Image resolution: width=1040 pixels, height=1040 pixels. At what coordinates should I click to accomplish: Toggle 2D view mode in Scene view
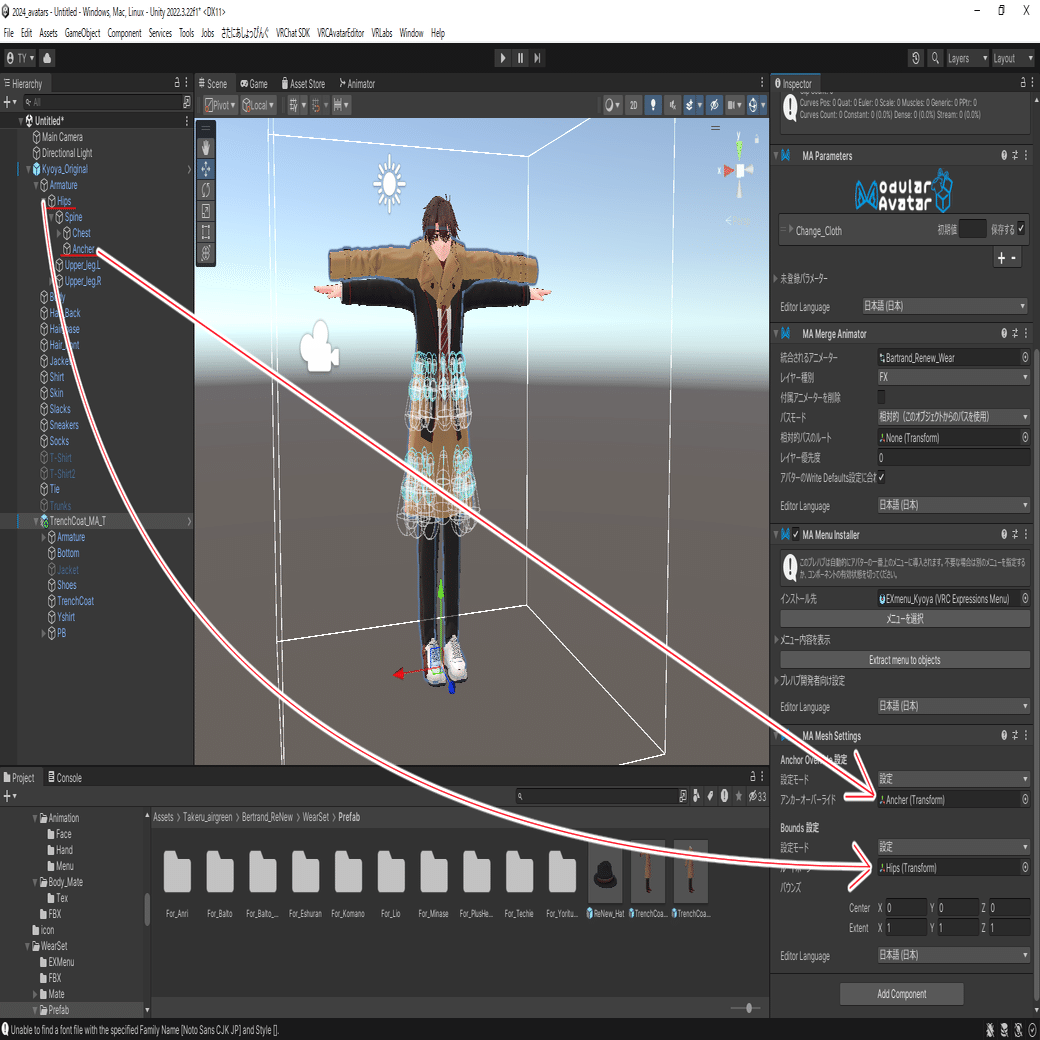pyautogui.click(x=634, y=105)
